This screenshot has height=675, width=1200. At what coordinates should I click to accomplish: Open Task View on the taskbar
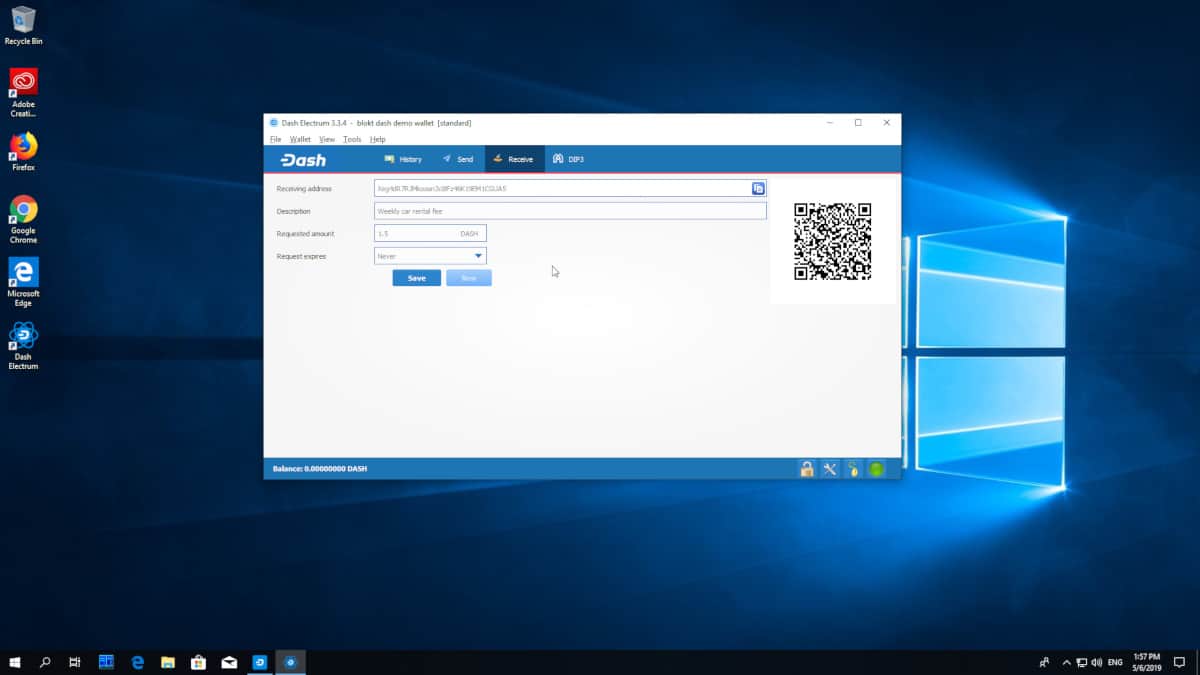point(75,662)
